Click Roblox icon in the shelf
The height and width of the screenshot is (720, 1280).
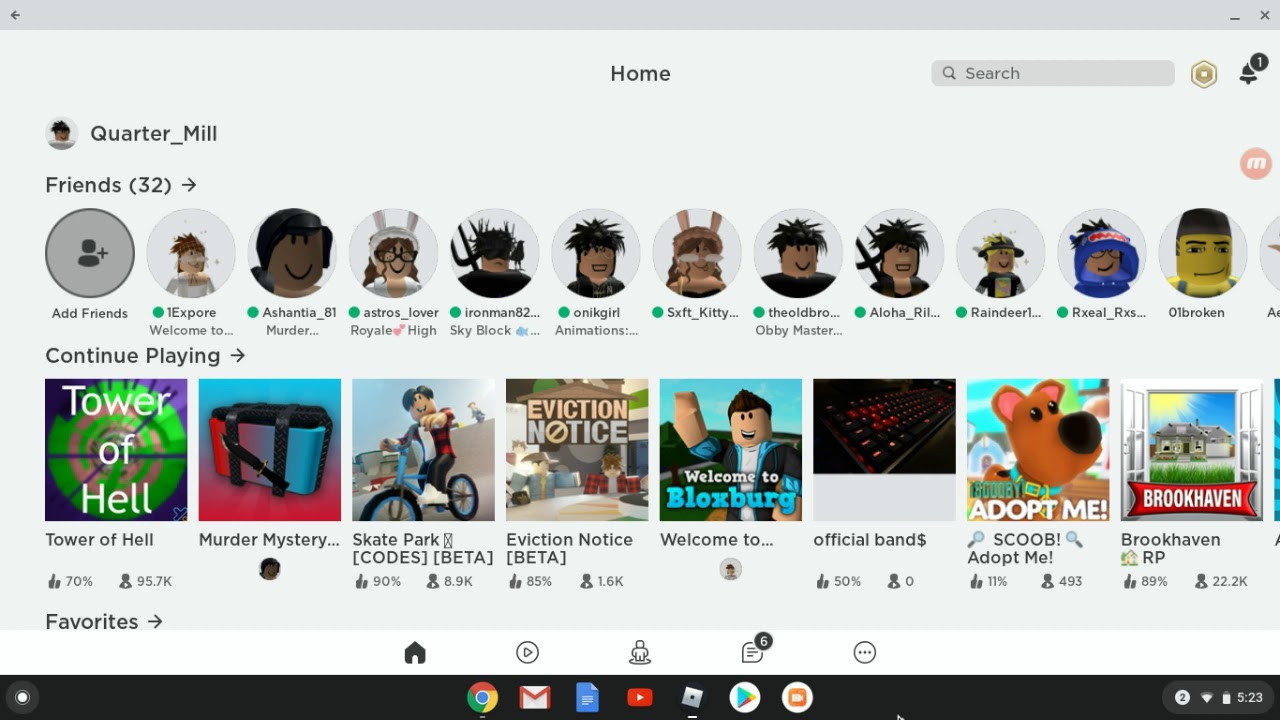pyautogui.click(x=692, y=698)
